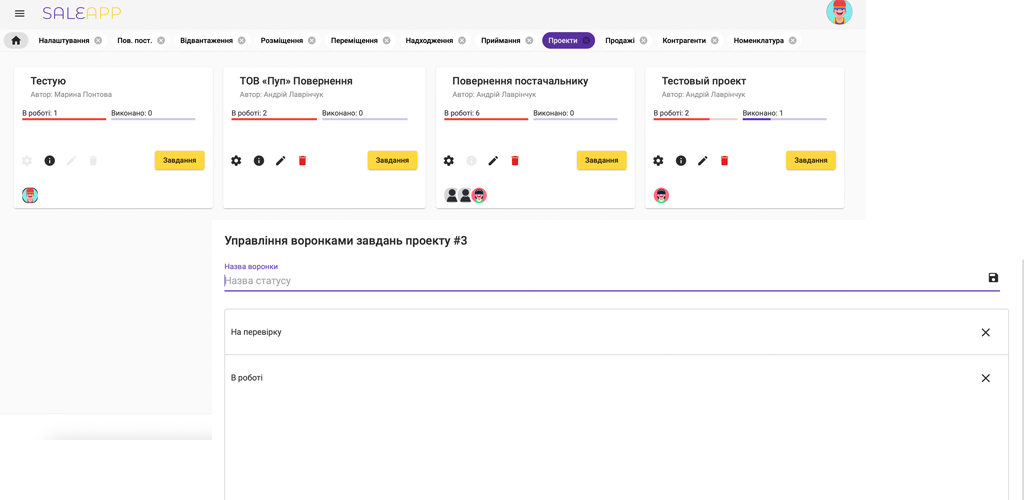Switch to the Продажі tab

[x=620, y=40]
